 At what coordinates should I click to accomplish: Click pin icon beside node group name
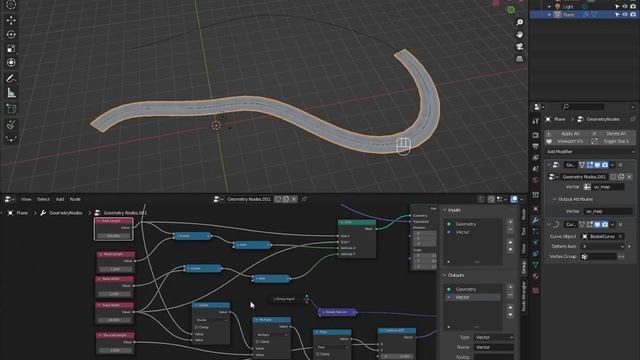tap(304, 199)
